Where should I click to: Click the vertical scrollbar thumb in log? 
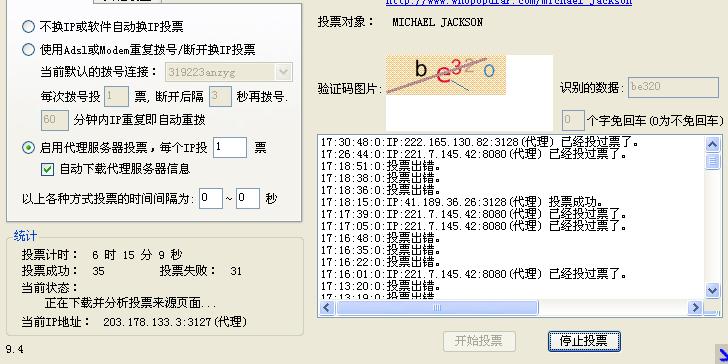coord(712,162)
